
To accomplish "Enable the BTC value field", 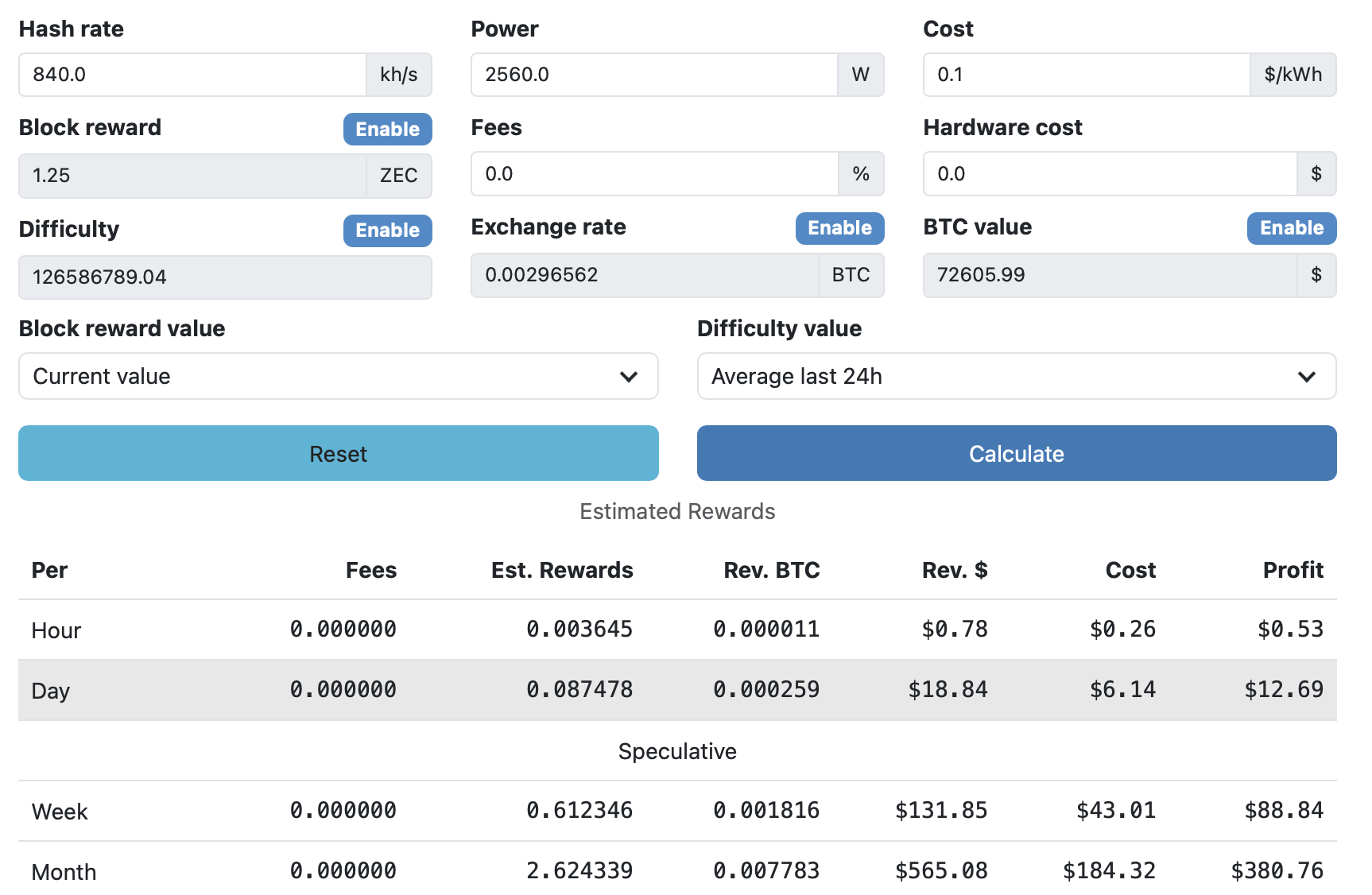I will tap(1291, 228).
